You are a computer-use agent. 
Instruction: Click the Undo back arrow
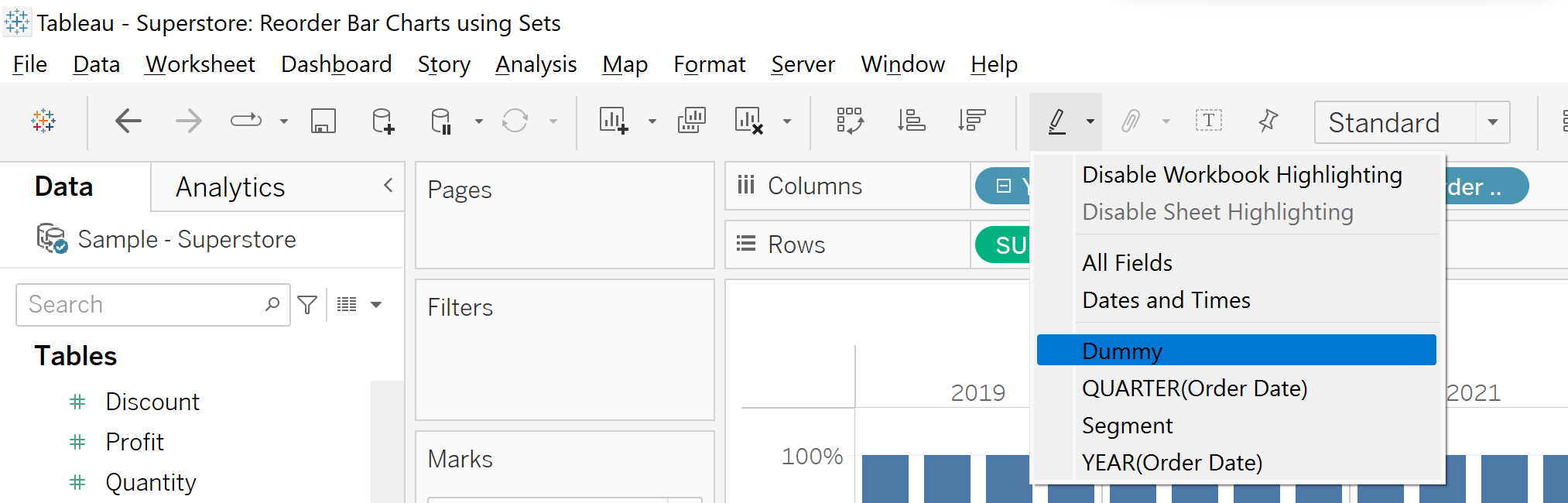(128, 121)
